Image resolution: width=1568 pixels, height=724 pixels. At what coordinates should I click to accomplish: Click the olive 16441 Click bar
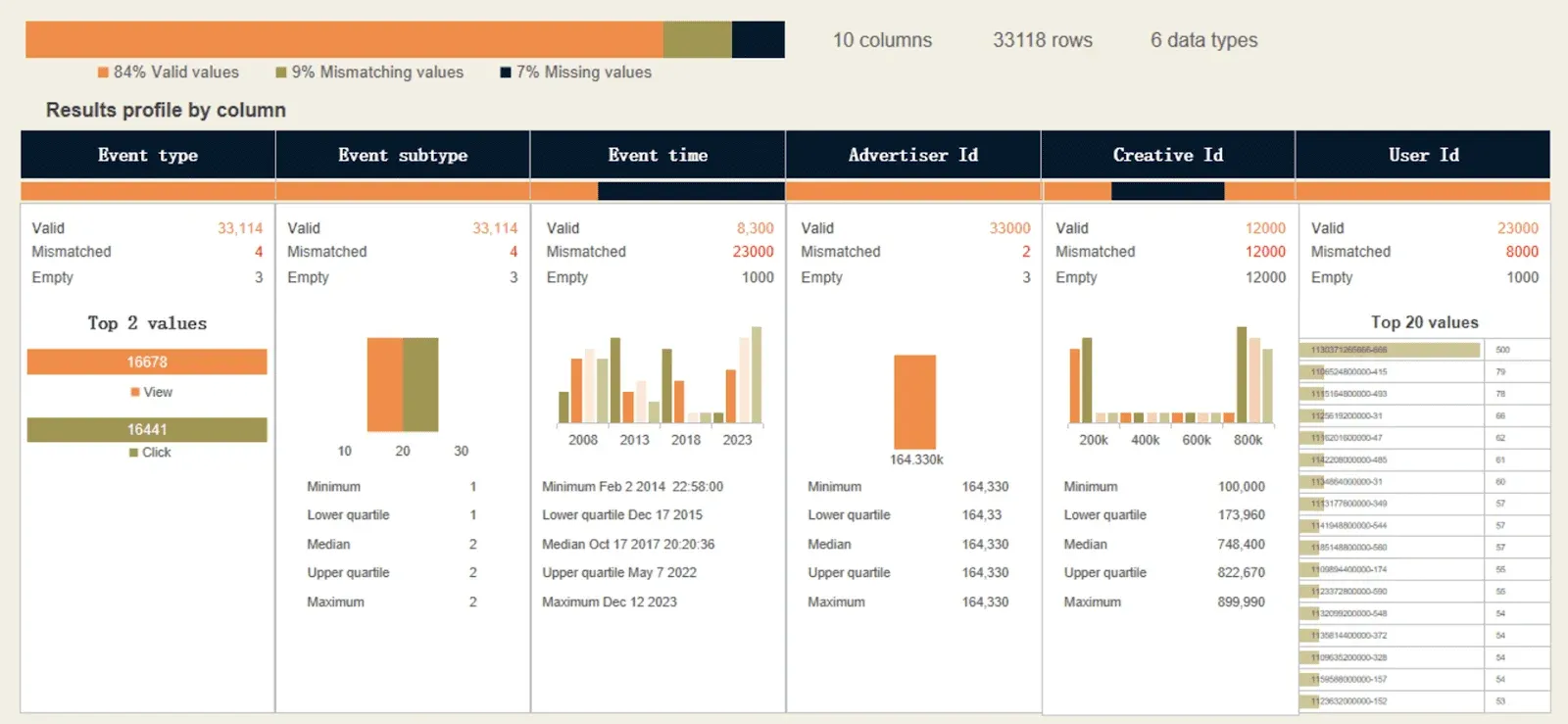[147, 429]
